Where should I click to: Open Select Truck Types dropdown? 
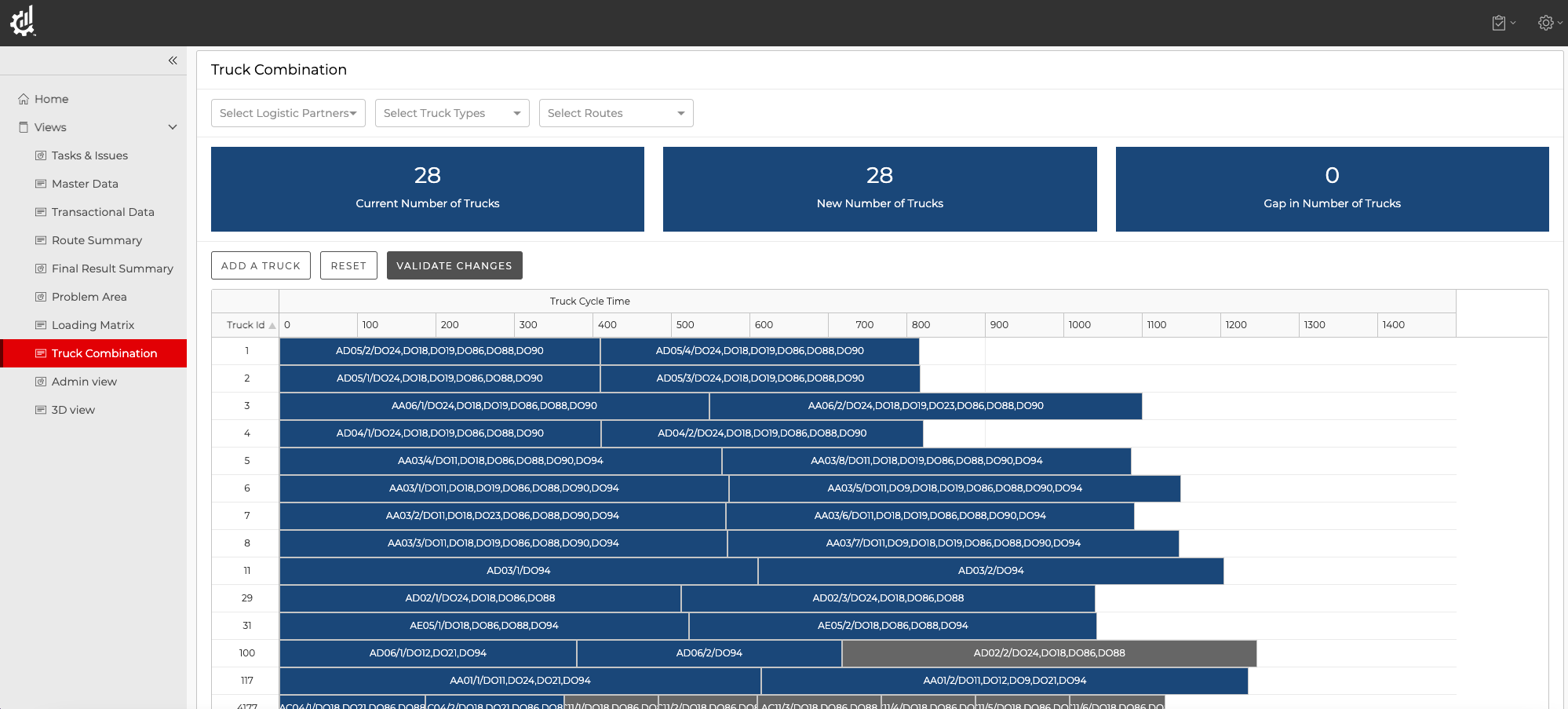point(452,113)
